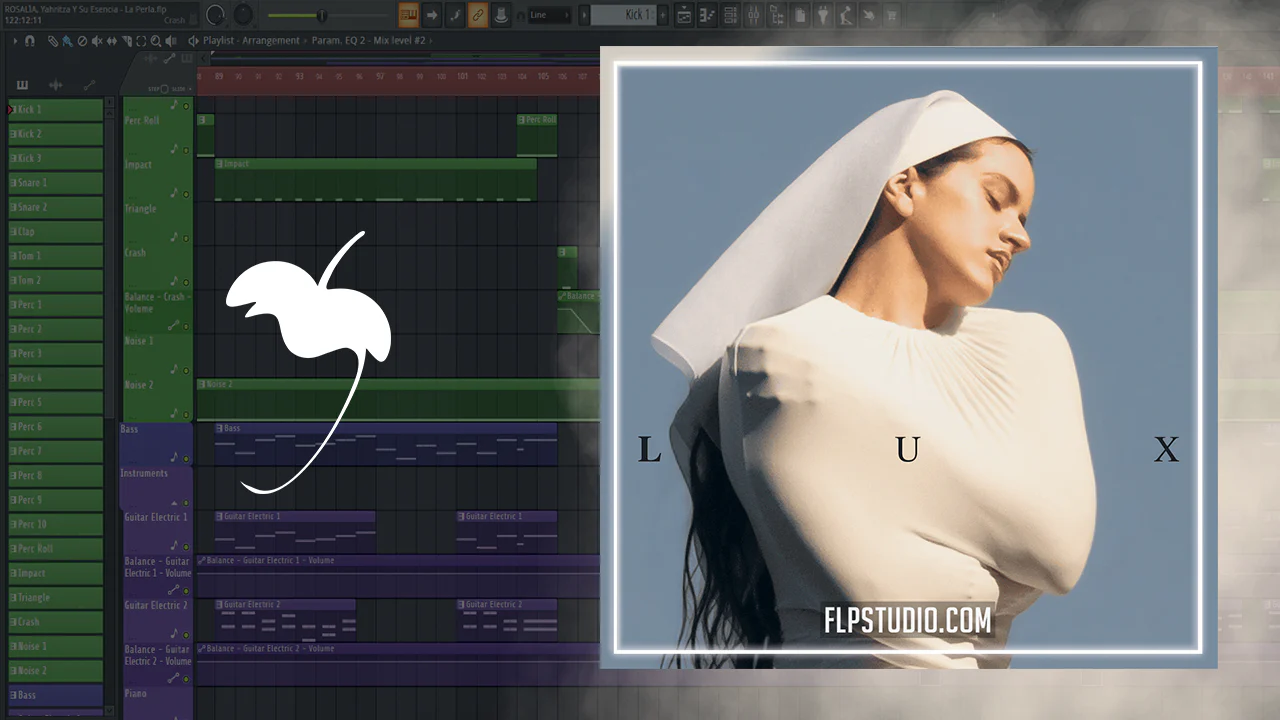Select Kick 2 in the pattern picker list
This screenshot has width=1280, height=720.
[x=55, y=133]
